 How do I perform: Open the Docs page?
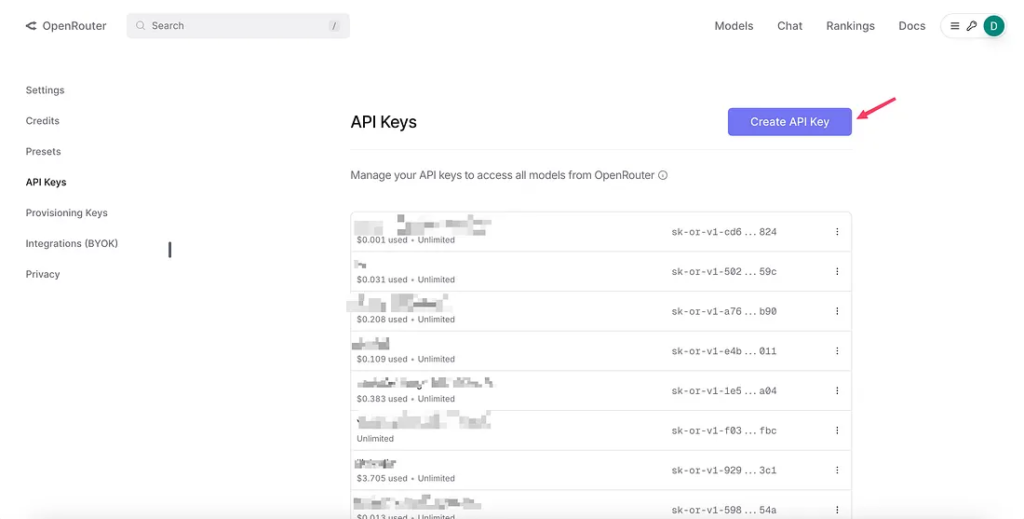pos(912,26)
